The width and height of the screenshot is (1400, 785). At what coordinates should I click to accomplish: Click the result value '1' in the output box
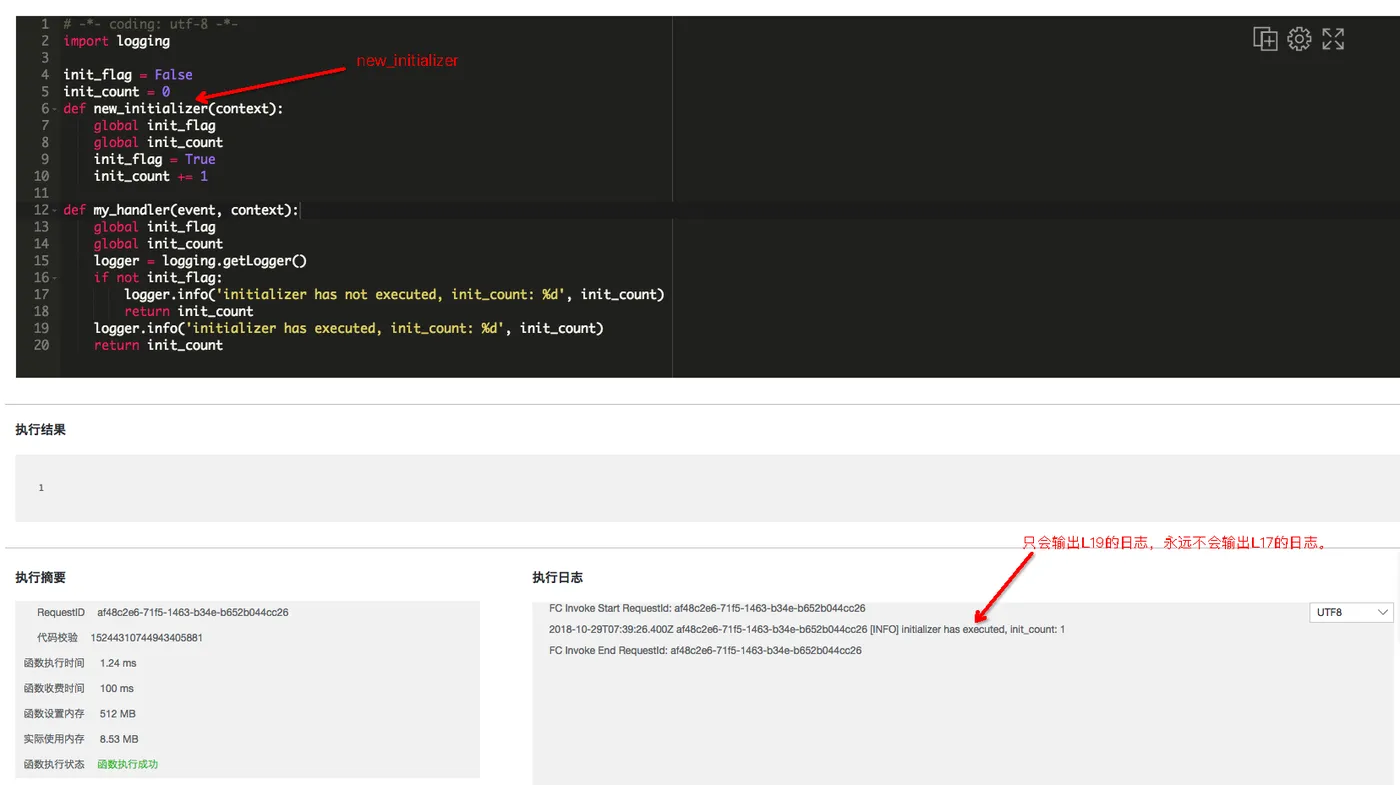41,488
